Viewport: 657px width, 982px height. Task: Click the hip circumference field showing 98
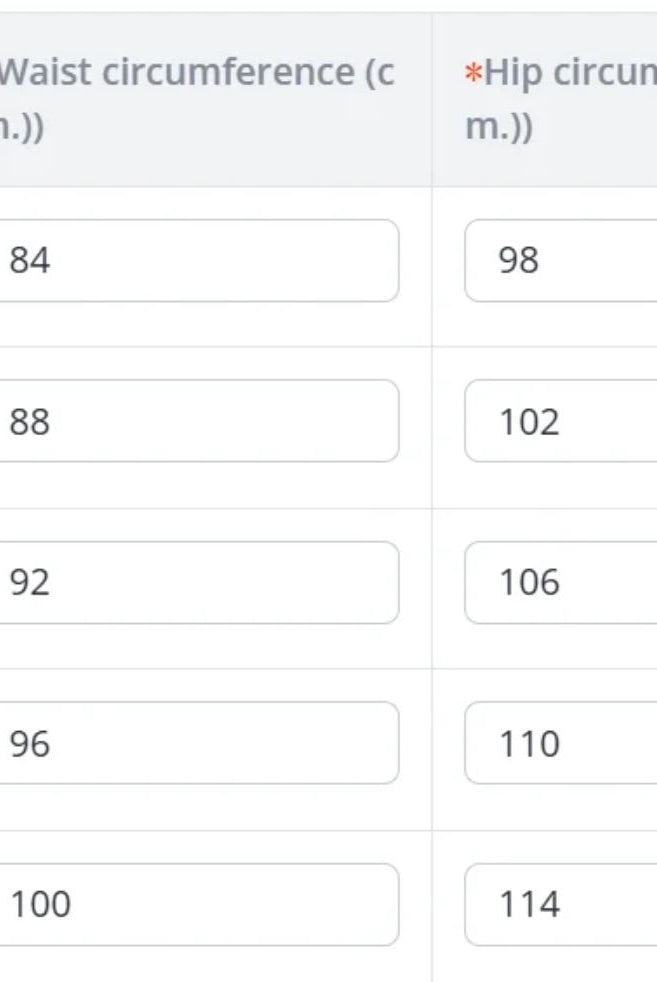point(562,261)
